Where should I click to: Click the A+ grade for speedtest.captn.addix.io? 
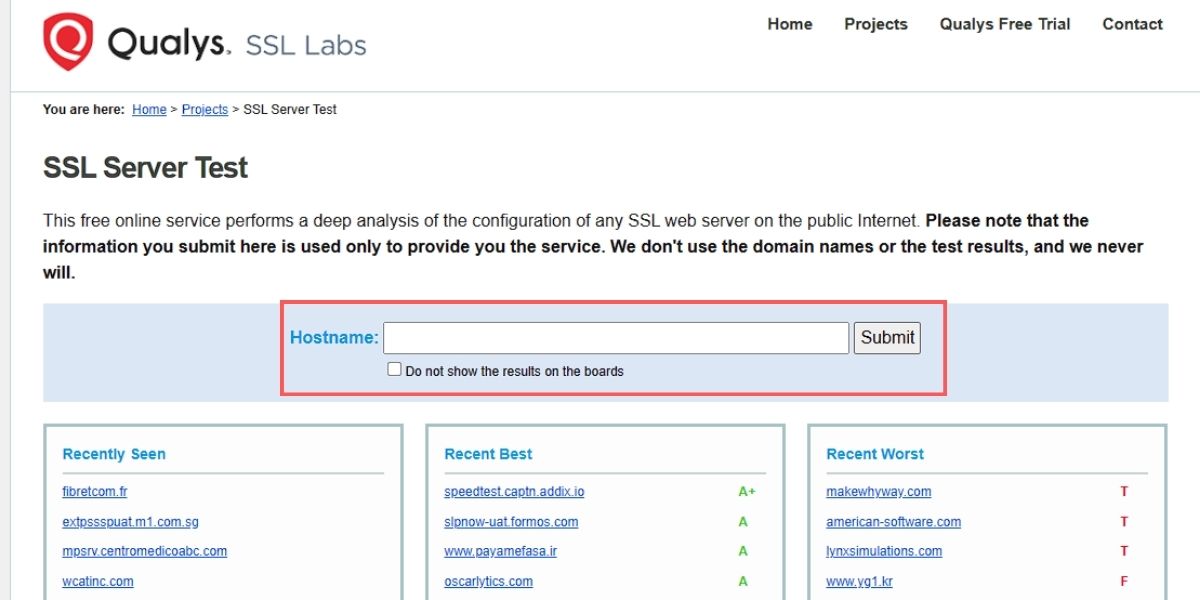[747, 492]
